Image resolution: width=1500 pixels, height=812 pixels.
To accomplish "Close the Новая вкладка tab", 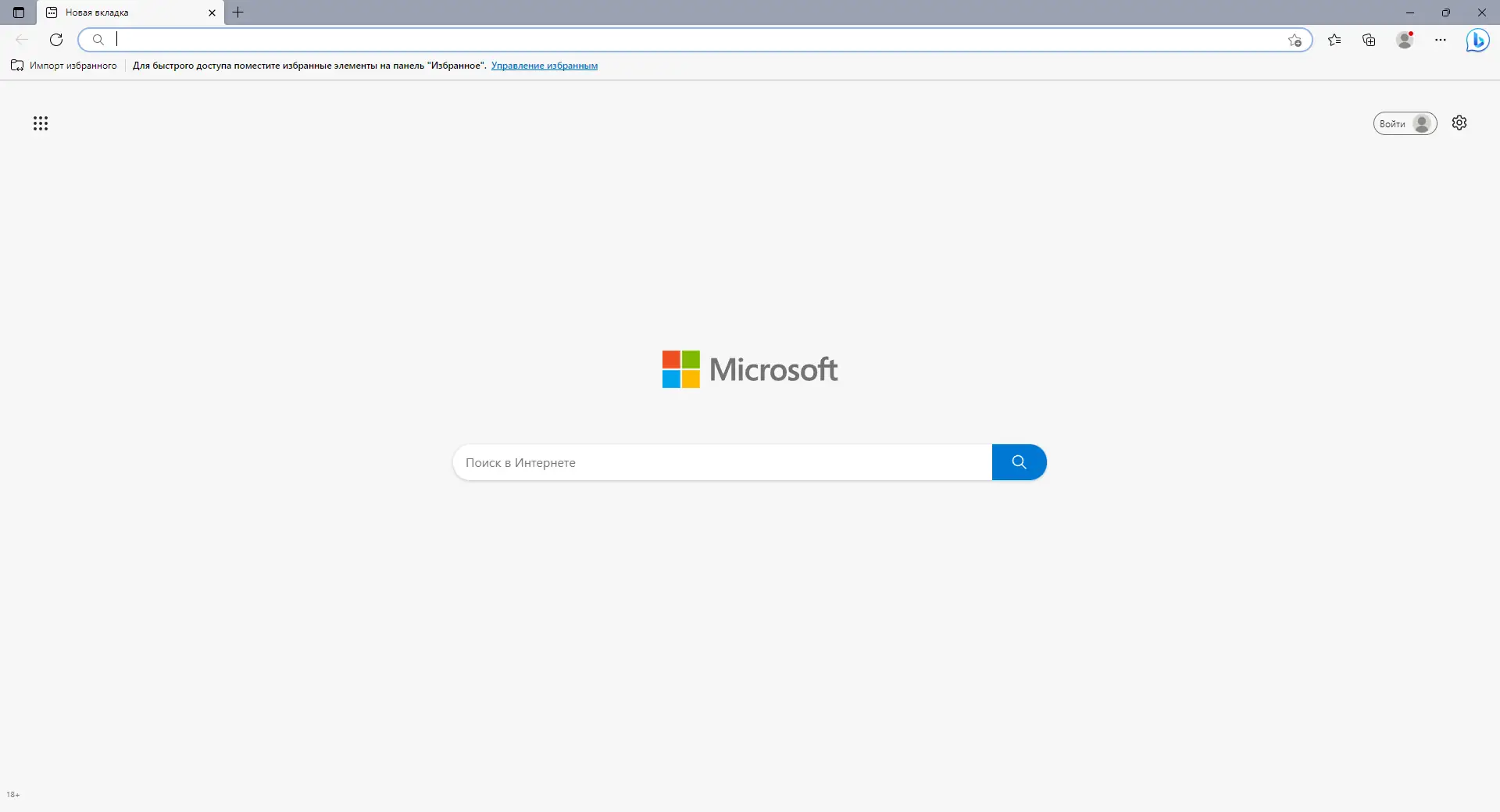I will [x=212, y=12].
